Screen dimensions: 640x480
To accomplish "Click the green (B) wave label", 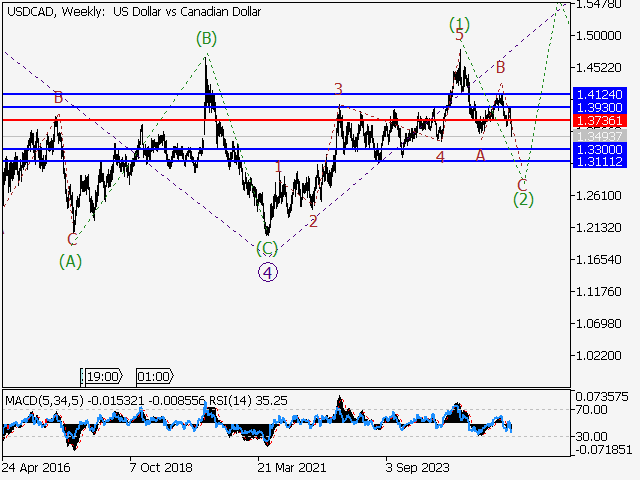I will (206, 39).
